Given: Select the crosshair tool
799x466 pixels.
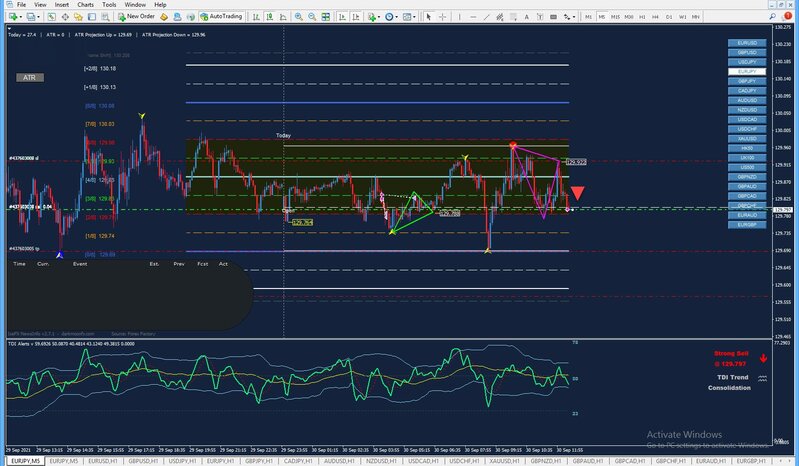Looking at the screenshot, I should click(442, 17).
